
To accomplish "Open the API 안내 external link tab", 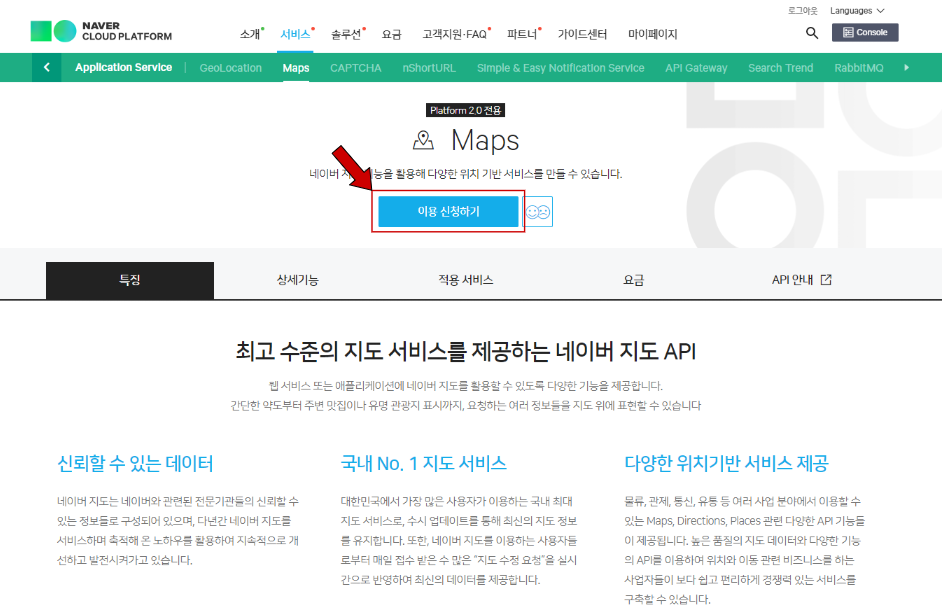I will [801, 280].
